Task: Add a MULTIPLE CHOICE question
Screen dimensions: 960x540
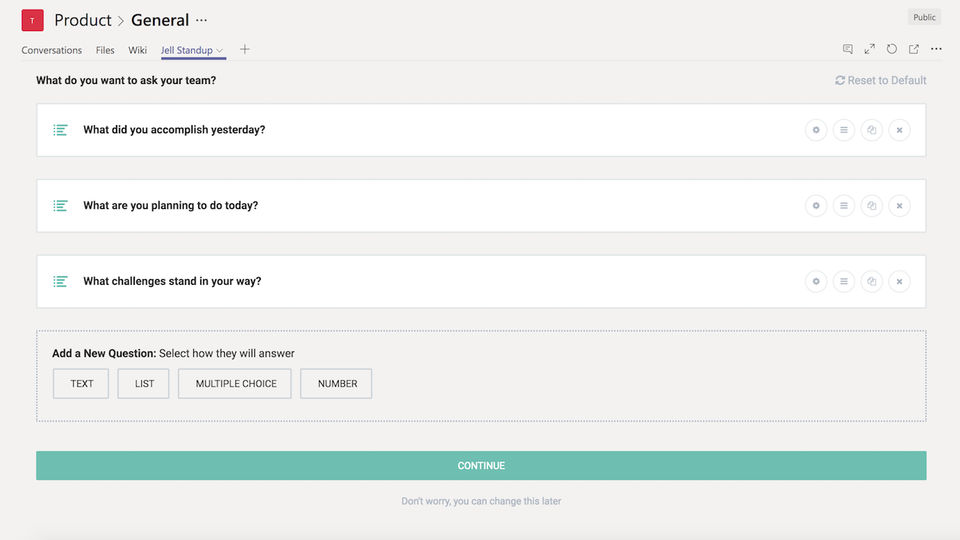Action: click(235, 384)
